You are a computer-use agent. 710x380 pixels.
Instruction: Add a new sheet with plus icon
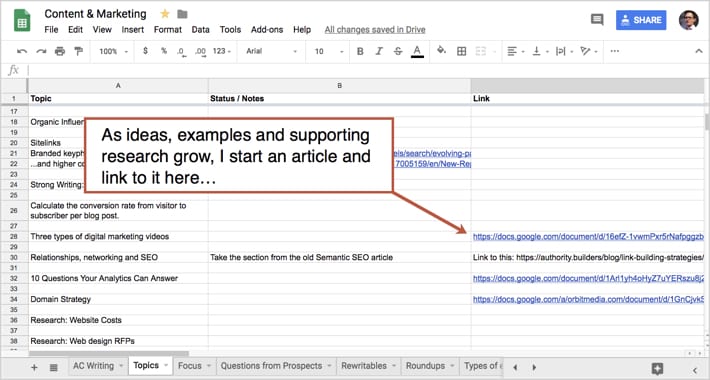[x=34, y=367]
